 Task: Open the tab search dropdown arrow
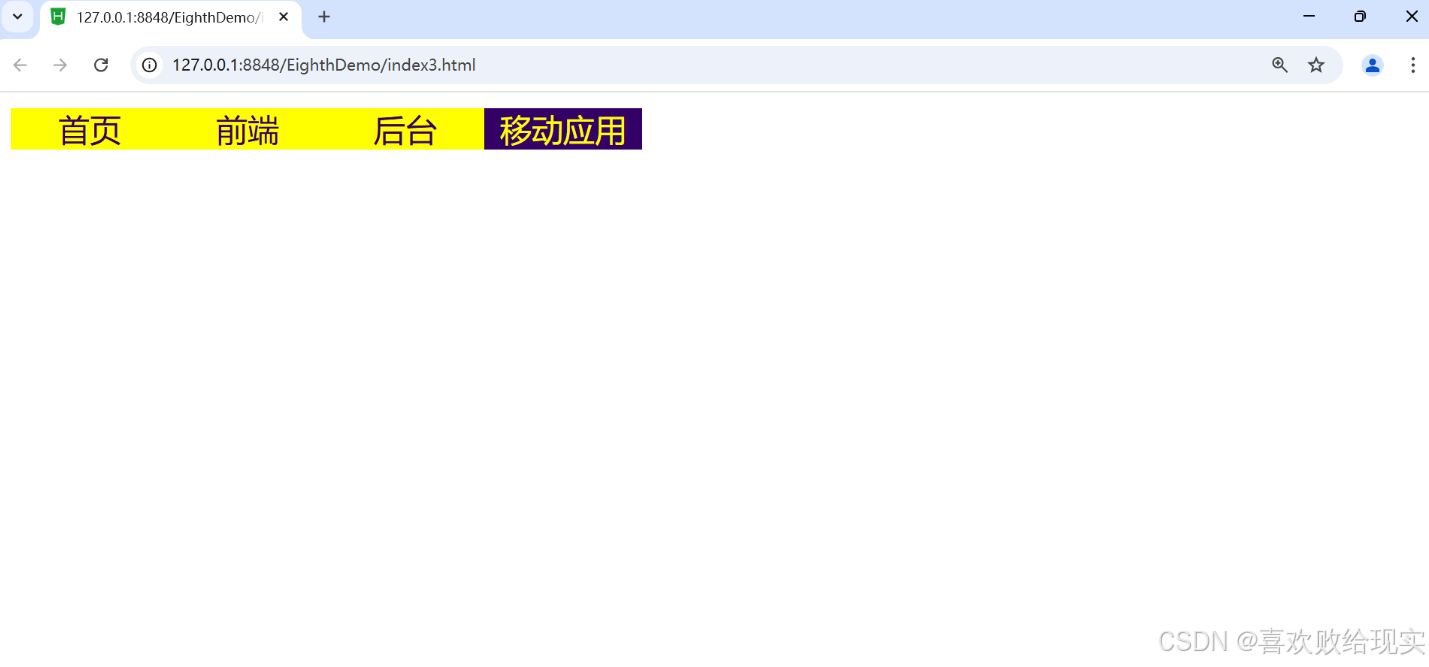[17, 17]
